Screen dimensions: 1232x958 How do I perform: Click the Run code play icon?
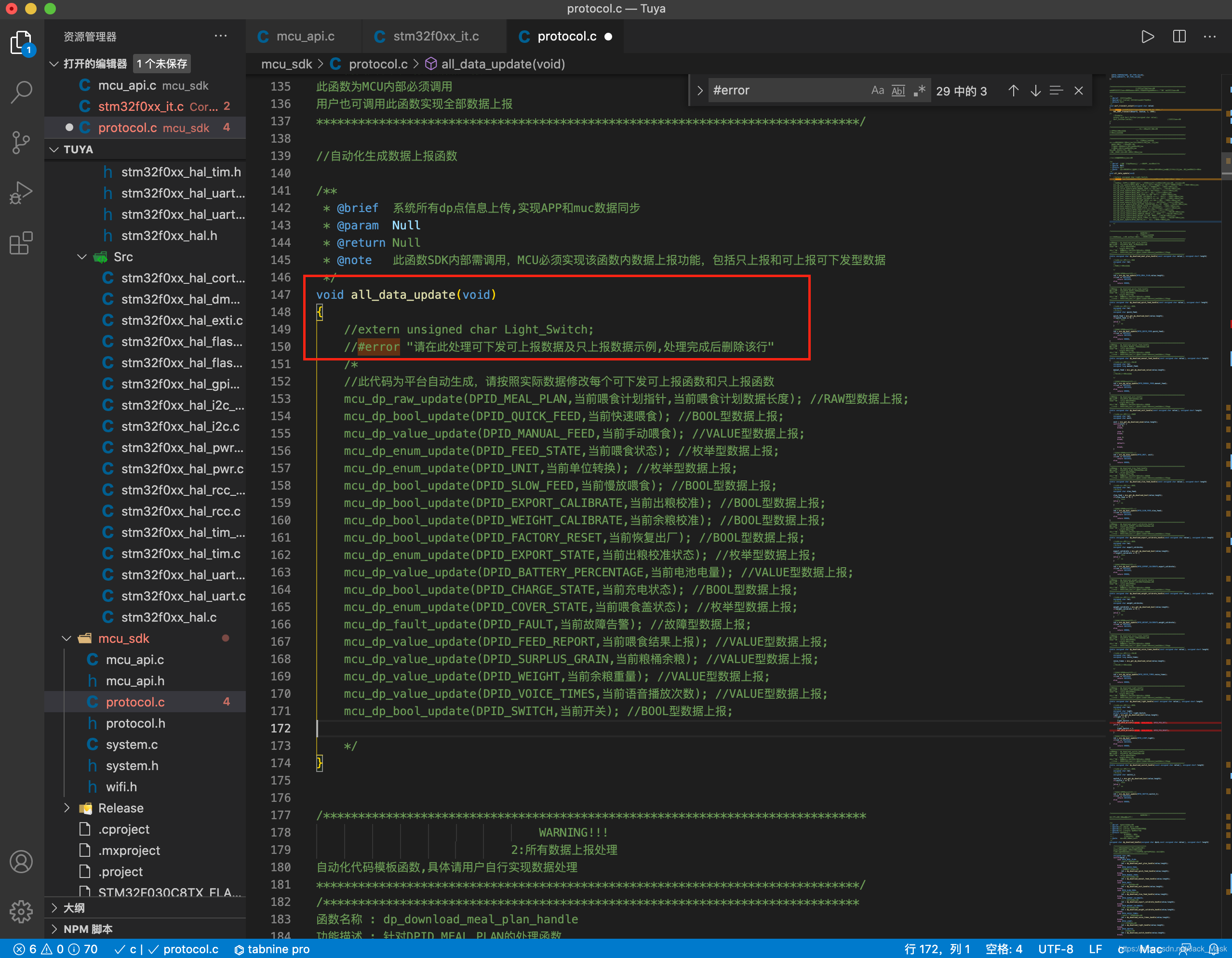[x=1147, y=37]
